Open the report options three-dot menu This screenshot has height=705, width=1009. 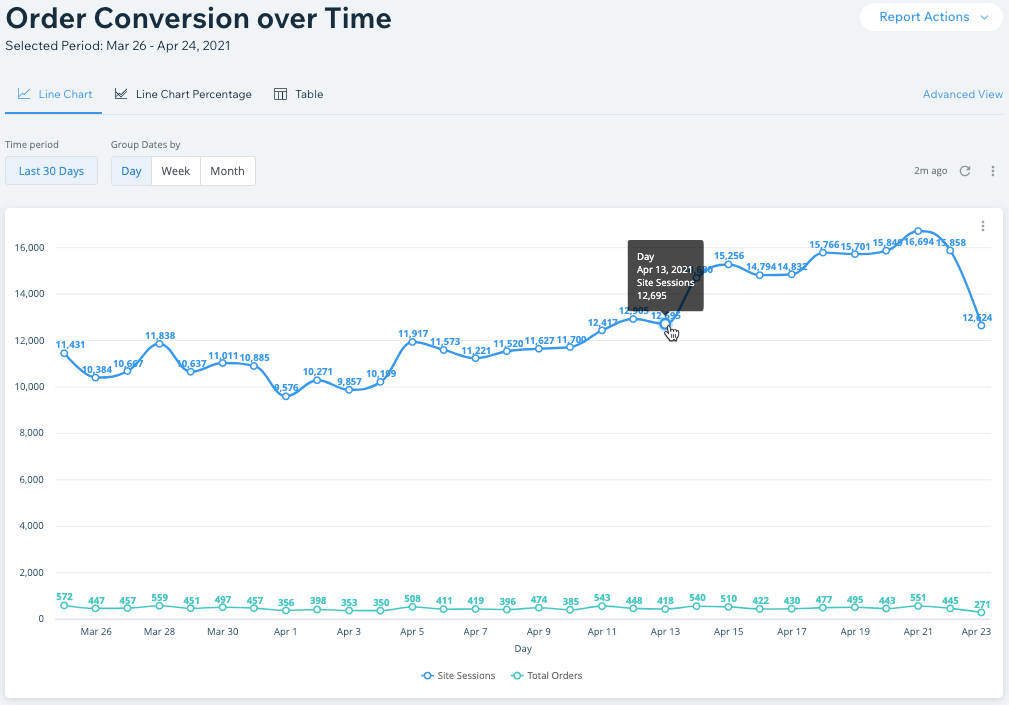(993, 171)
